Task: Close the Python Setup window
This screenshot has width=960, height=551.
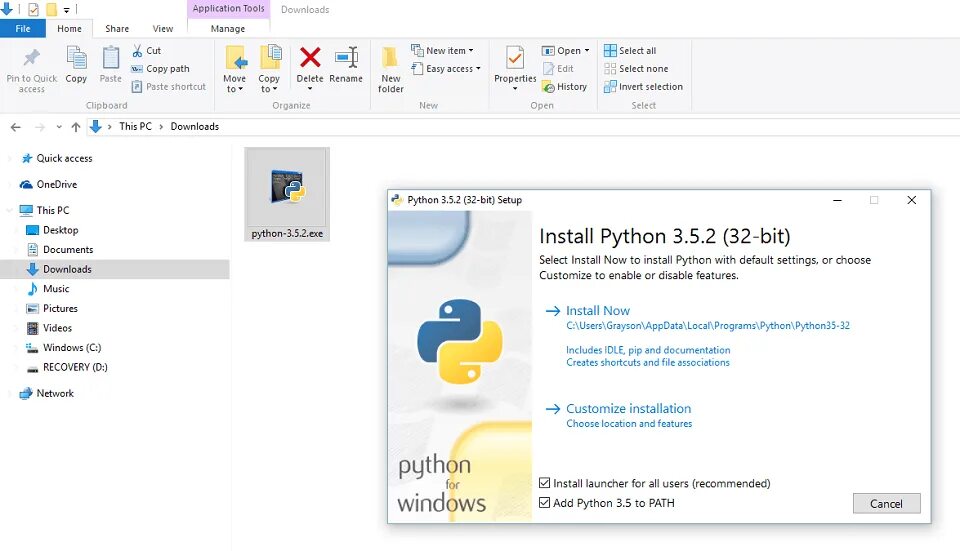Action: (912, 200)
